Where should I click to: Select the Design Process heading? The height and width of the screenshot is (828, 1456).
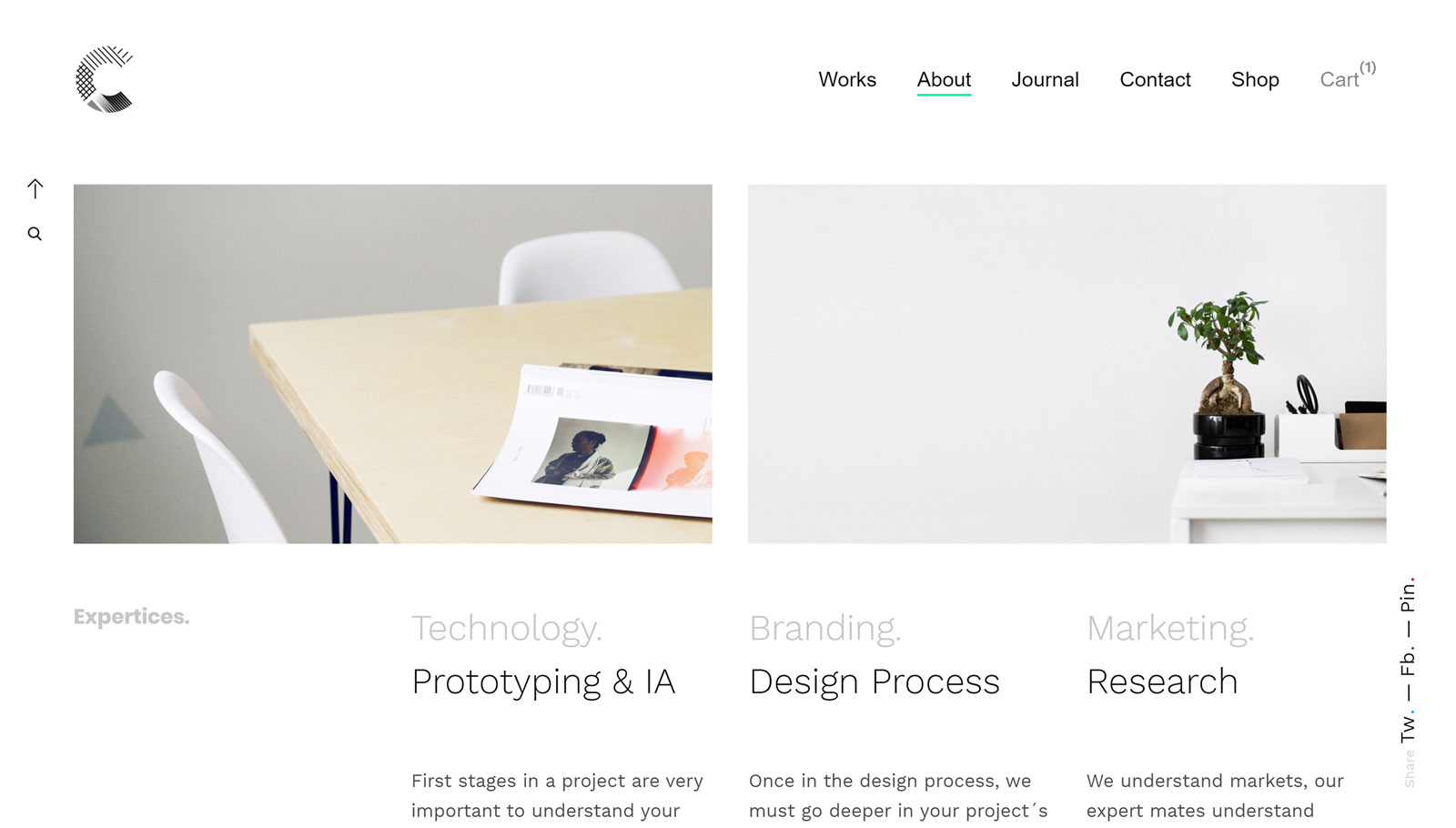pyautogui.click(x=875, y=682)
